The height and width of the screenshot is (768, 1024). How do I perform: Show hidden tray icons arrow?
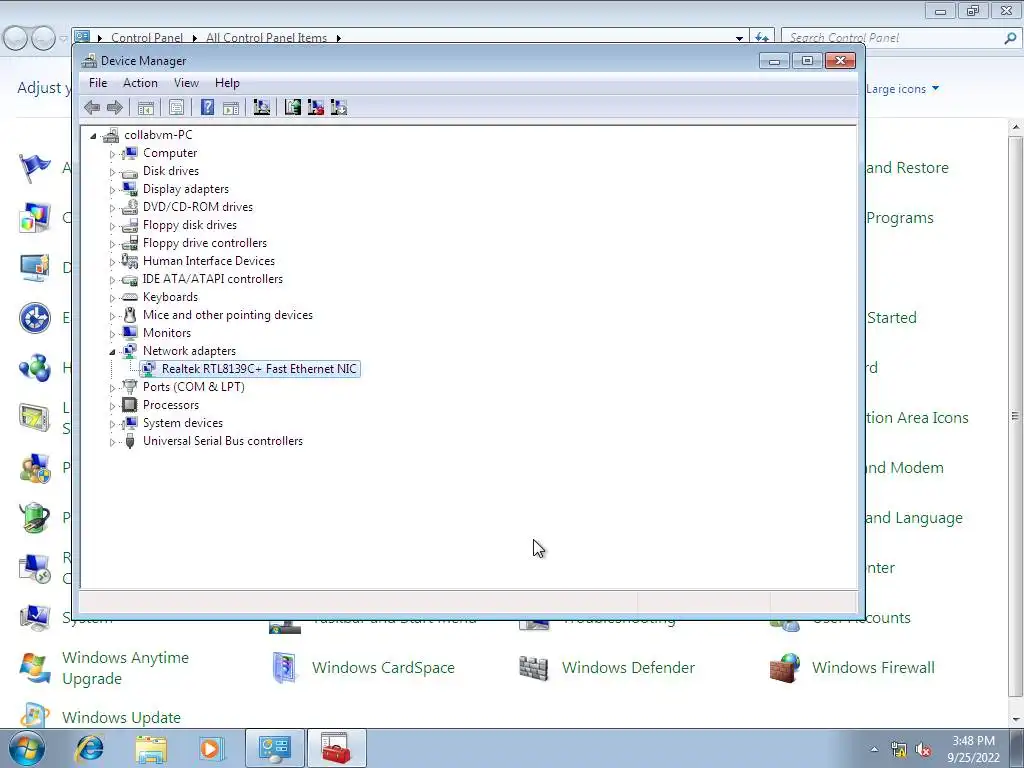pos(874,750)
